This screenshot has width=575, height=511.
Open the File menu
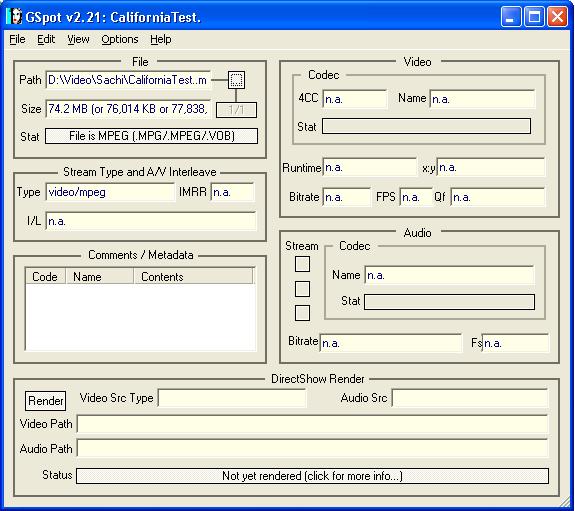[17, 39]
